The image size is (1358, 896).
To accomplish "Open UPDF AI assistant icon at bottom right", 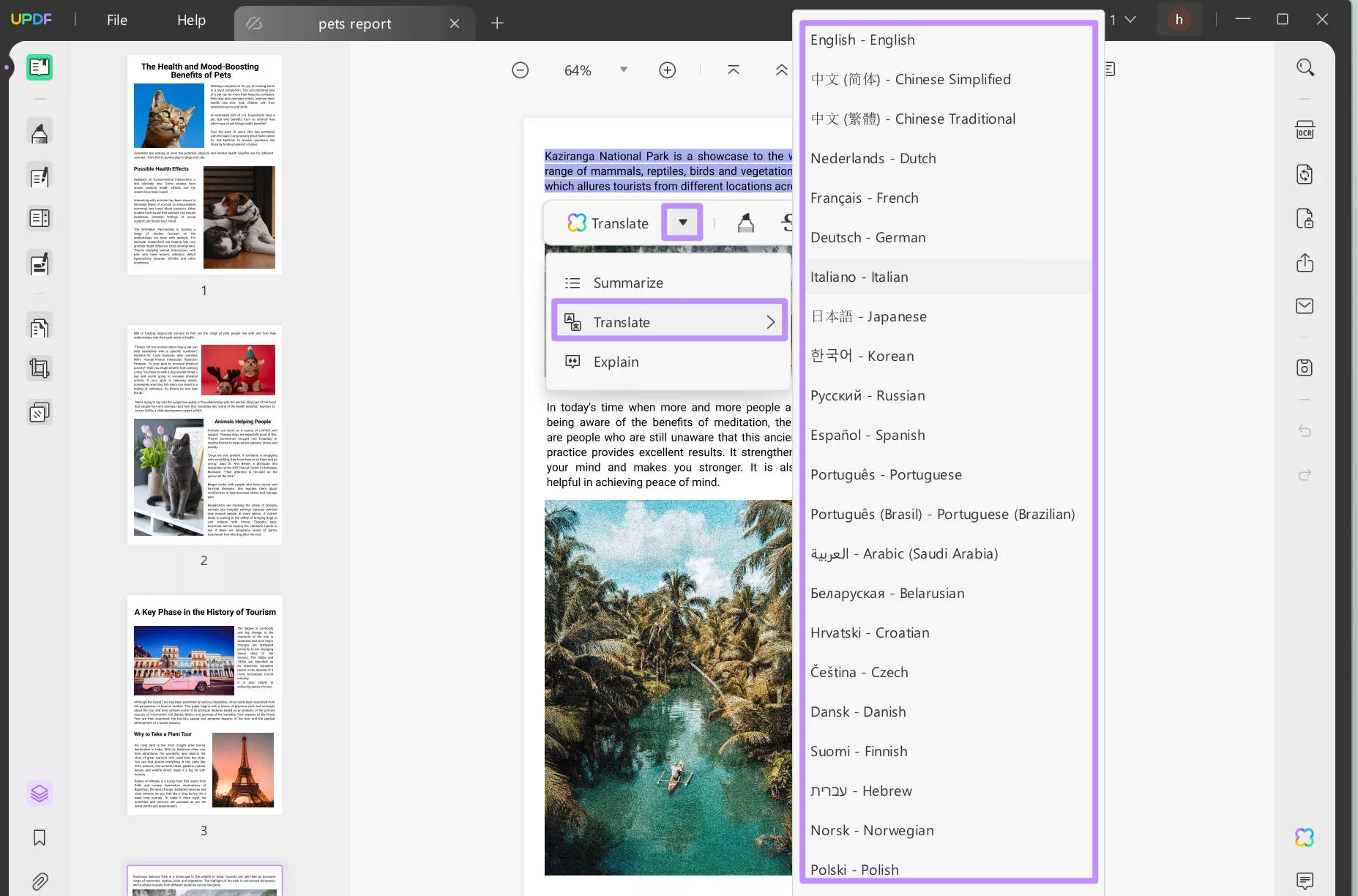I will tap(1305, 837).
